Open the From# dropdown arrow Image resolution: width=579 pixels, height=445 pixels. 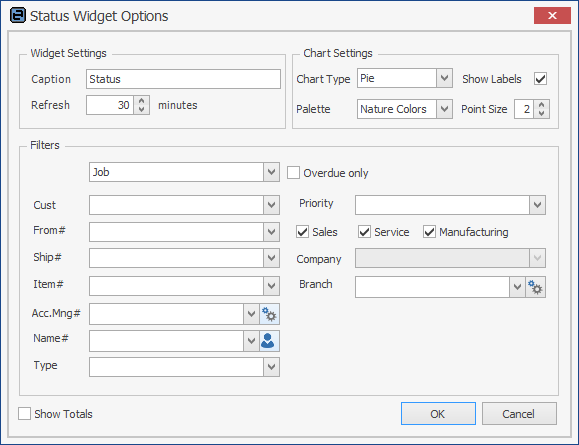tap(271, 232)
